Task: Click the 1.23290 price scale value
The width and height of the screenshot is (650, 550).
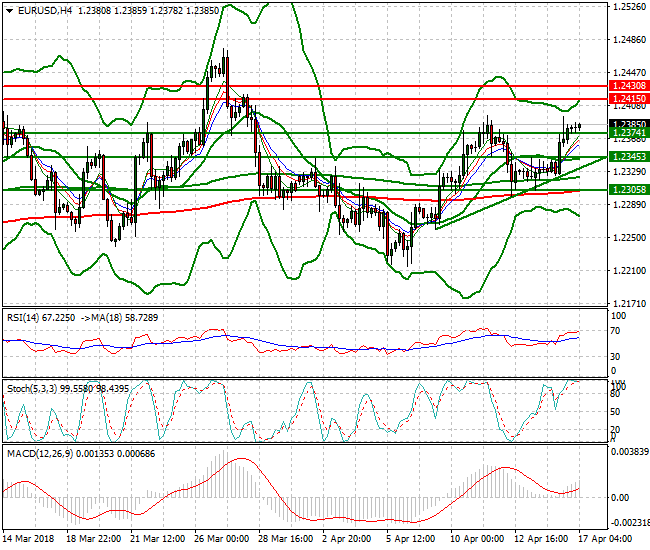Action: point(629,171)
